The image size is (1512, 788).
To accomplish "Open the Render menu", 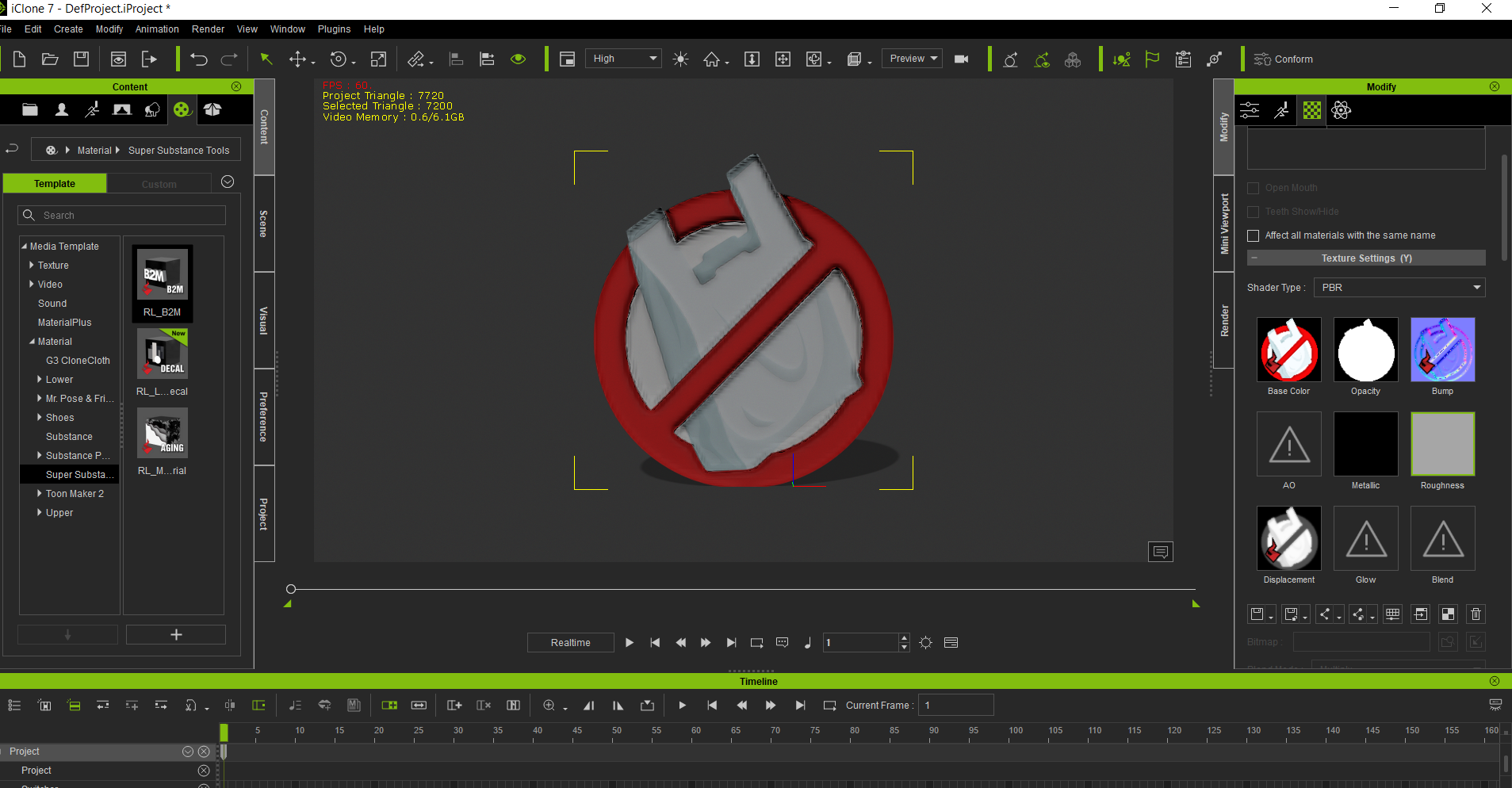I will click(208, 29).
